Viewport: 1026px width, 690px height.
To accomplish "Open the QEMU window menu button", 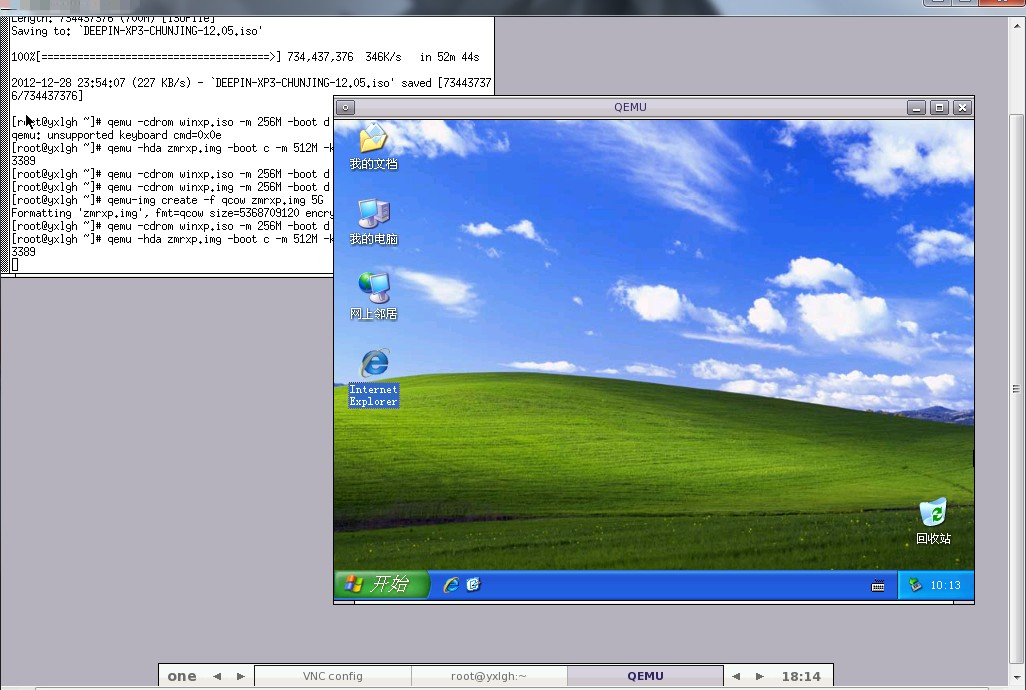I will click(345, 107).
